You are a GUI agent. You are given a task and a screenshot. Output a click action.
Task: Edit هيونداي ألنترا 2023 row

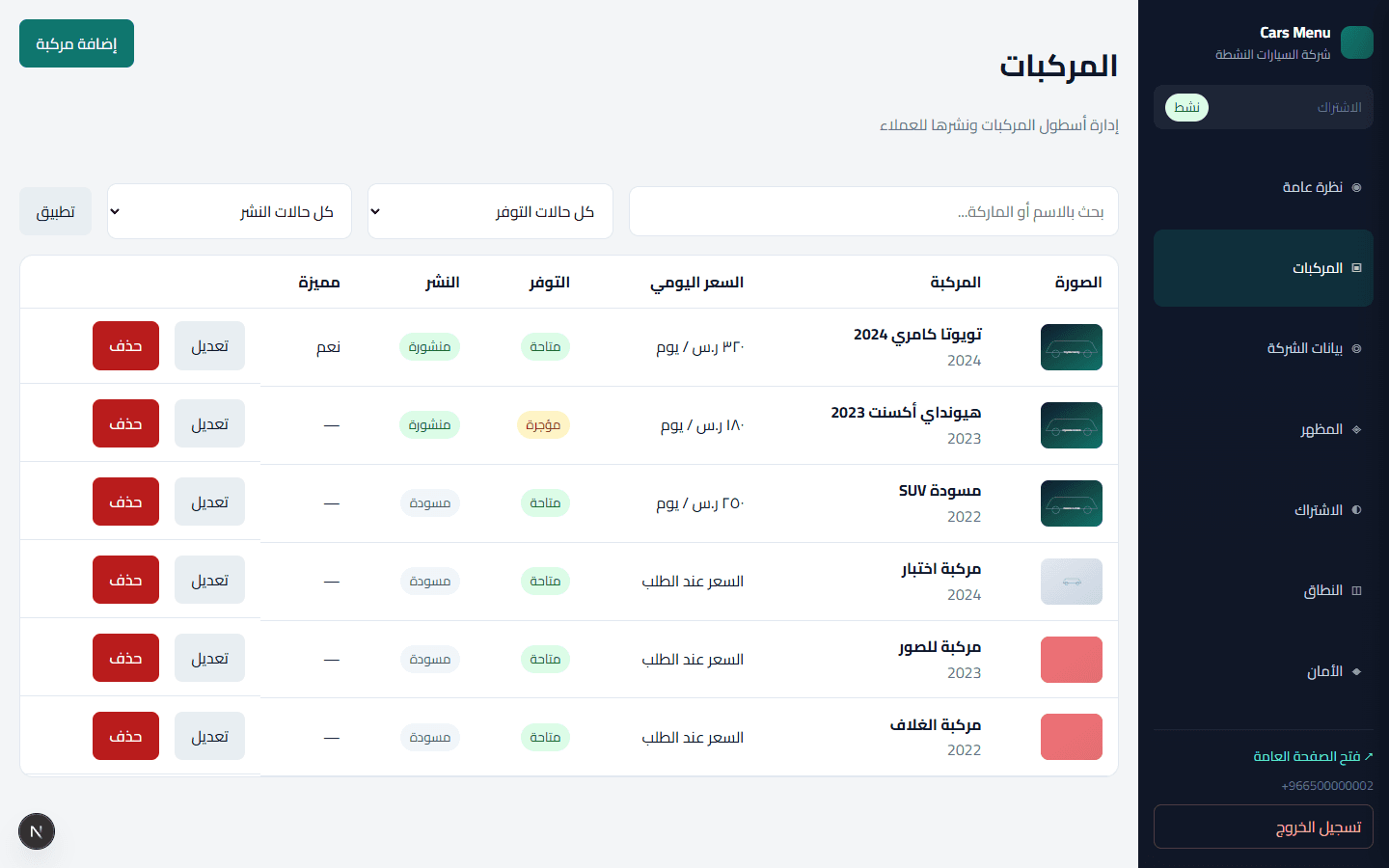(209, 423)
